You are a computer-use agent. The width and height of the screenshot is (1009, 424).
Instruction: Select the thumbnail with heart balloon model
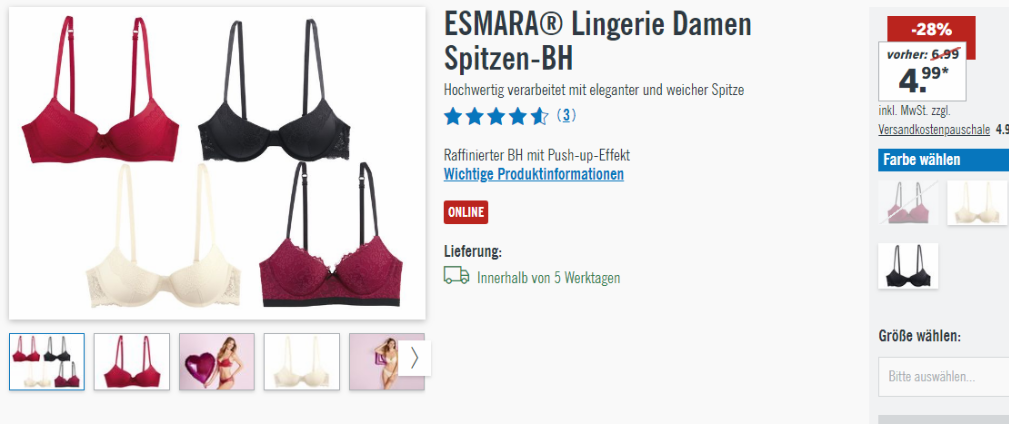click(x=217, y=362)
